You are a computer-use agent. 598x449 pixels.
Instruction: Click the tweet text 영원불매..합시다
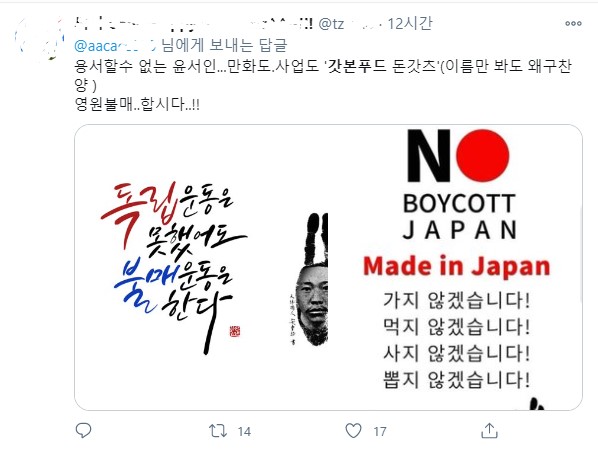pyautogui.click(x=137, y=104)
